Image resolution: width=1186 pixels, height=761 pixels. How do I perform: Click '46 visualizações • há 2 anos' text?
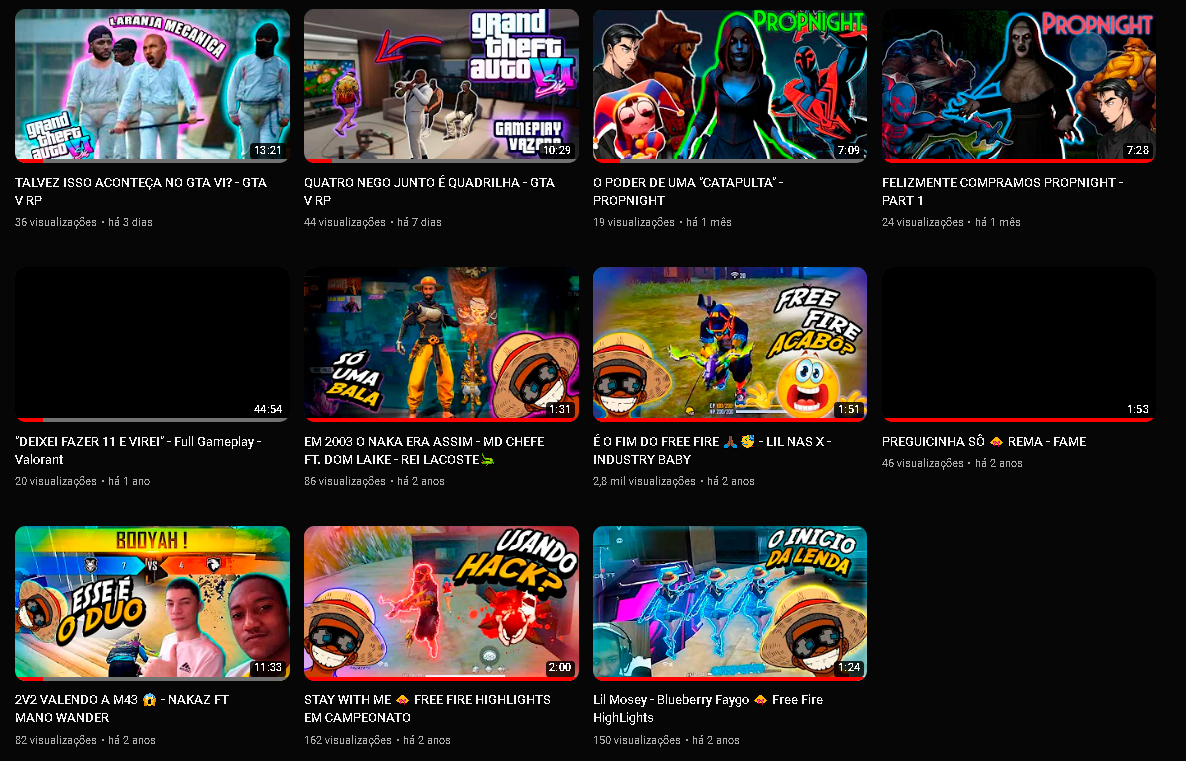click(x=952, y=463)
